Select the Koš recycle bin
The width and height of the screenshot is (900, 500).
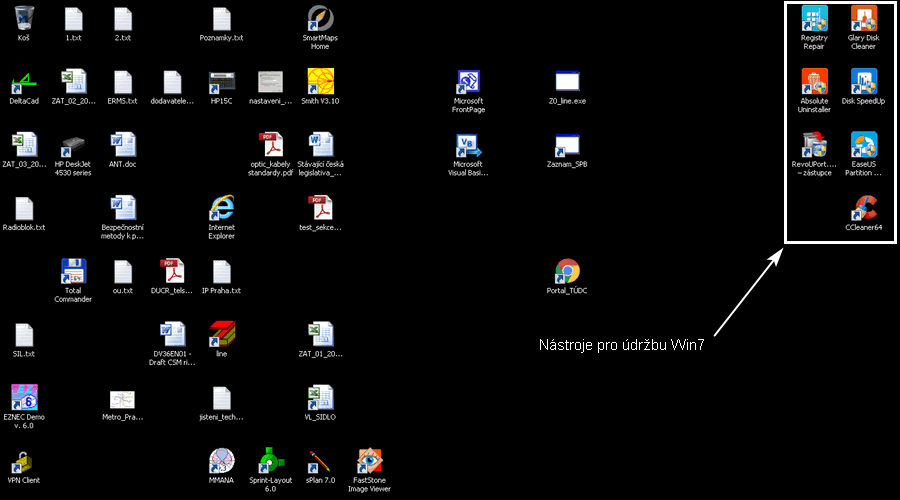24,19
